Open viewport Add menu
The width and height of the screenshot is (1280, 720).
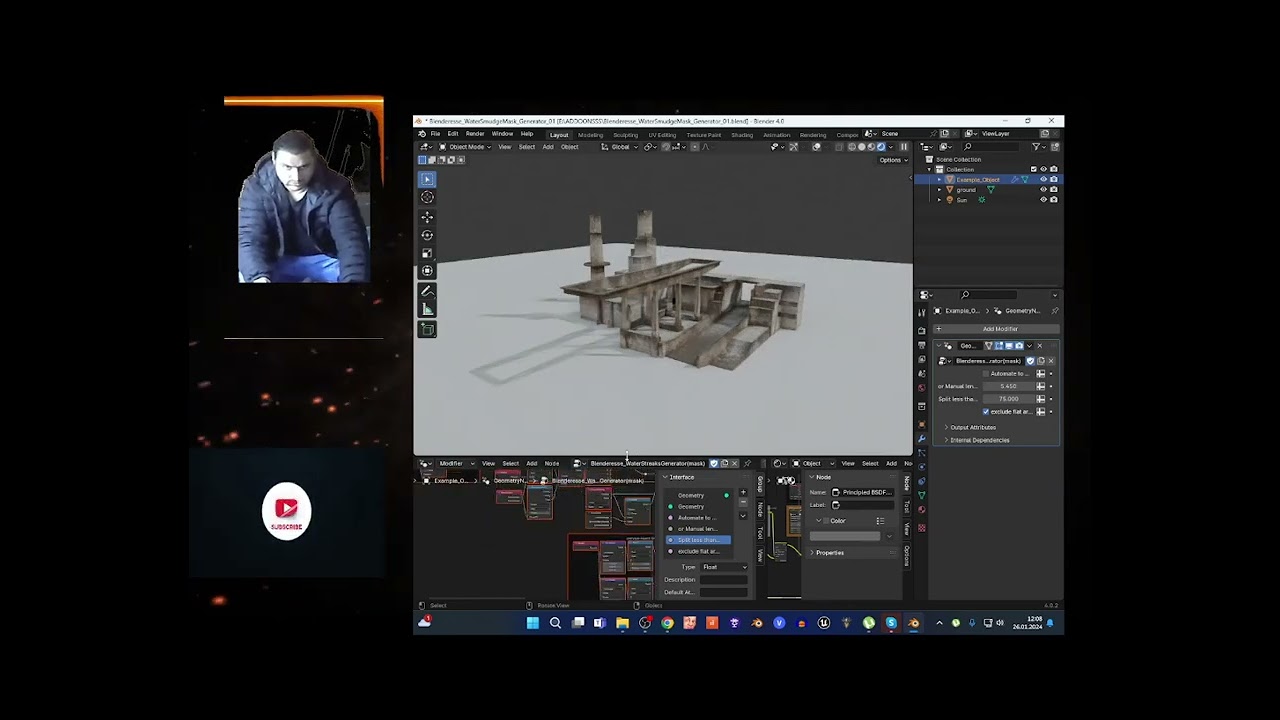pyautogui.click(x=548, y=147)
